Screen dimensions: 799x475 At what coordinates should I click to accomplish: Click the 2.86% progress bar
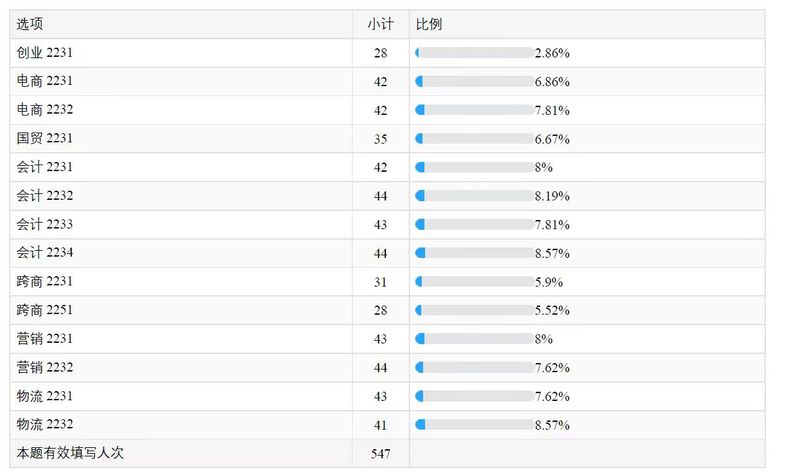[474, 52]
